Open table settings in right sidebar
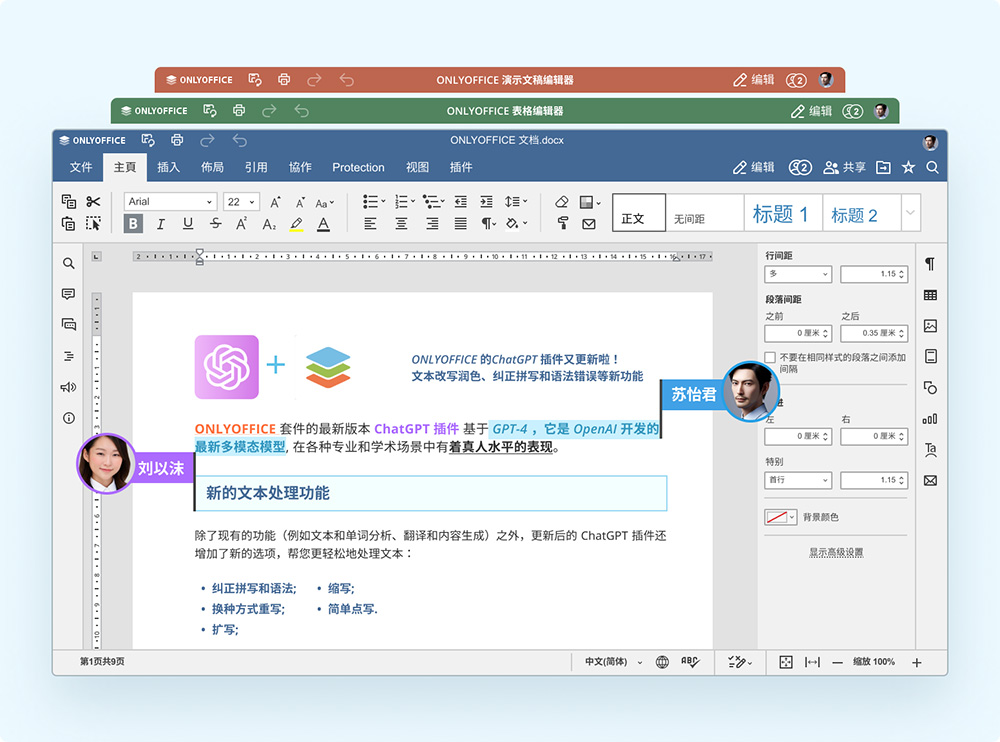 pyautogui.click(x=930, y=295)
